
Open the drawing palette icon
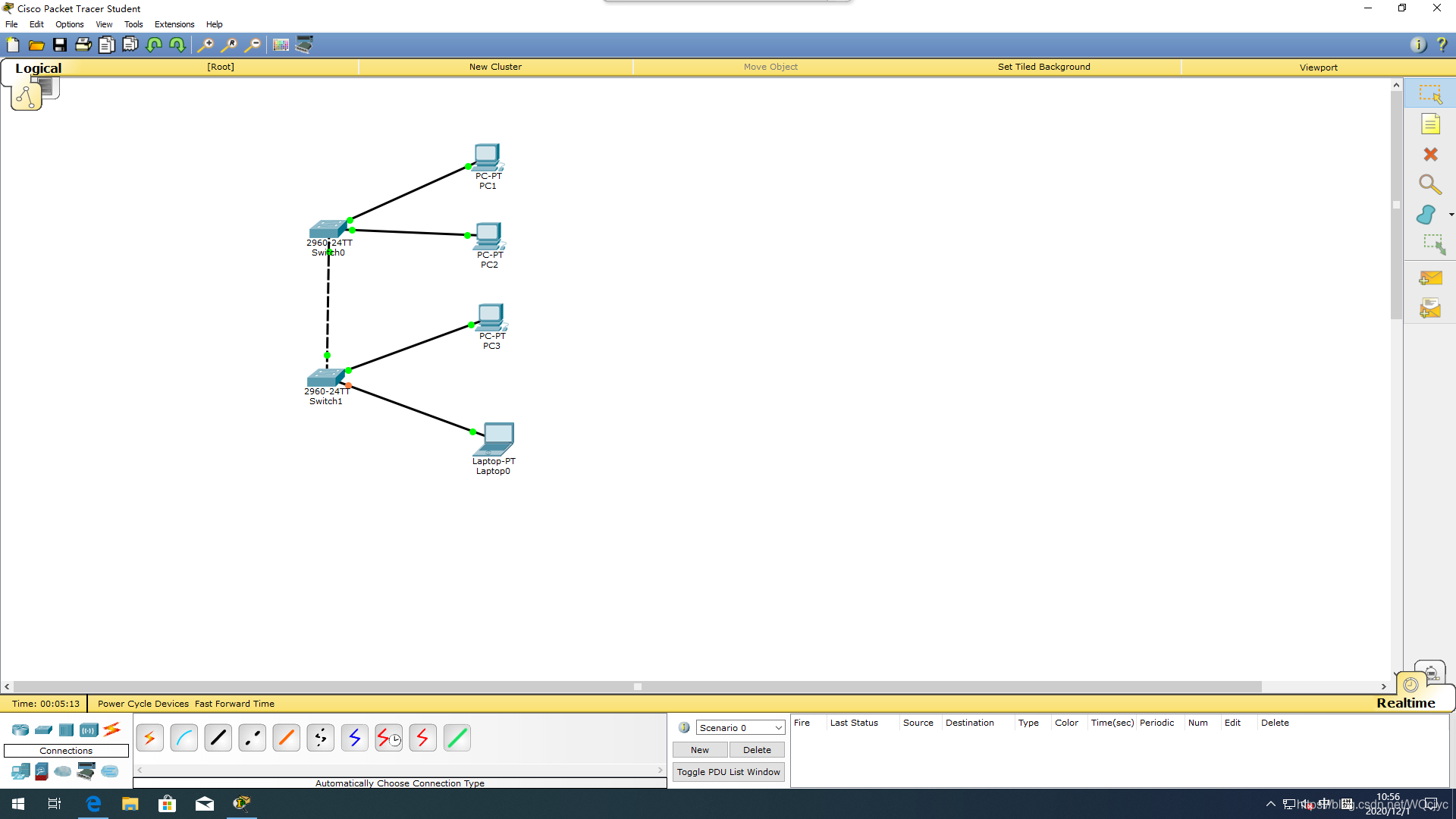tap(281, 45)
